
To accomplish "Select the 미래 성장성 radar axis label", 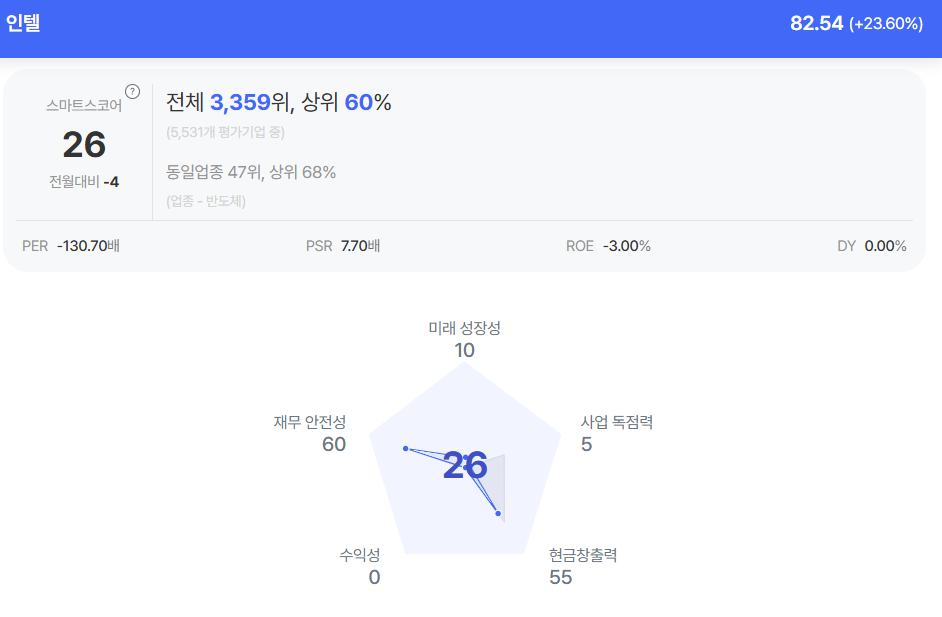I will tap(464, 328).
